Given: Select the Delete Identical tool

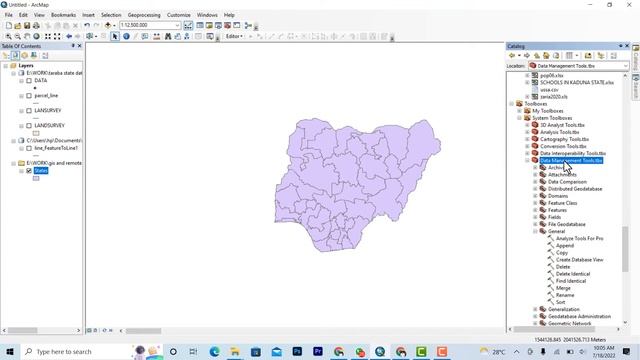Looking at the screenshot, I should [x=573, y=274].
